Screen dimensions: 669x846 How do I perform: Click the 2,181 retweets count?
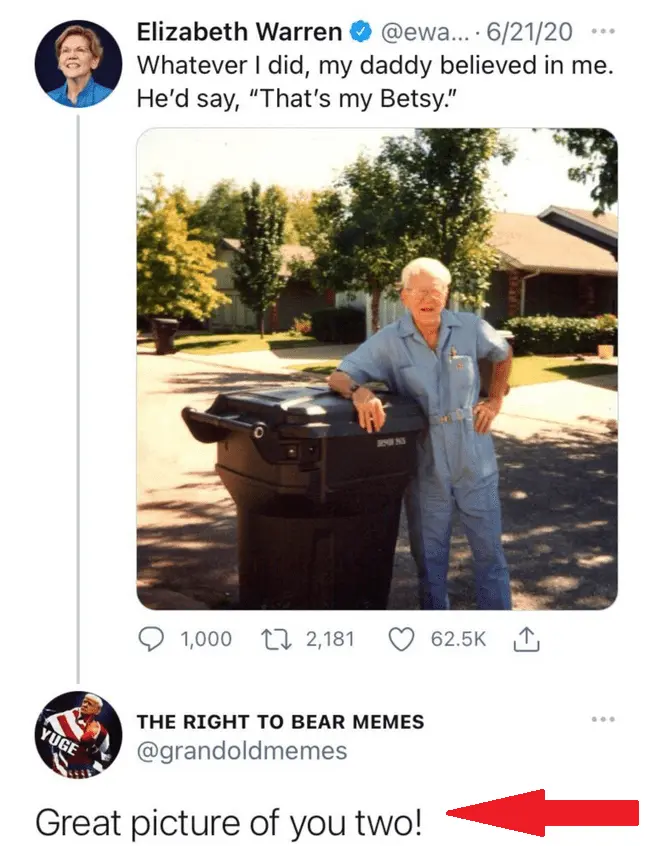pyautogui.click(x=329, y=639)
